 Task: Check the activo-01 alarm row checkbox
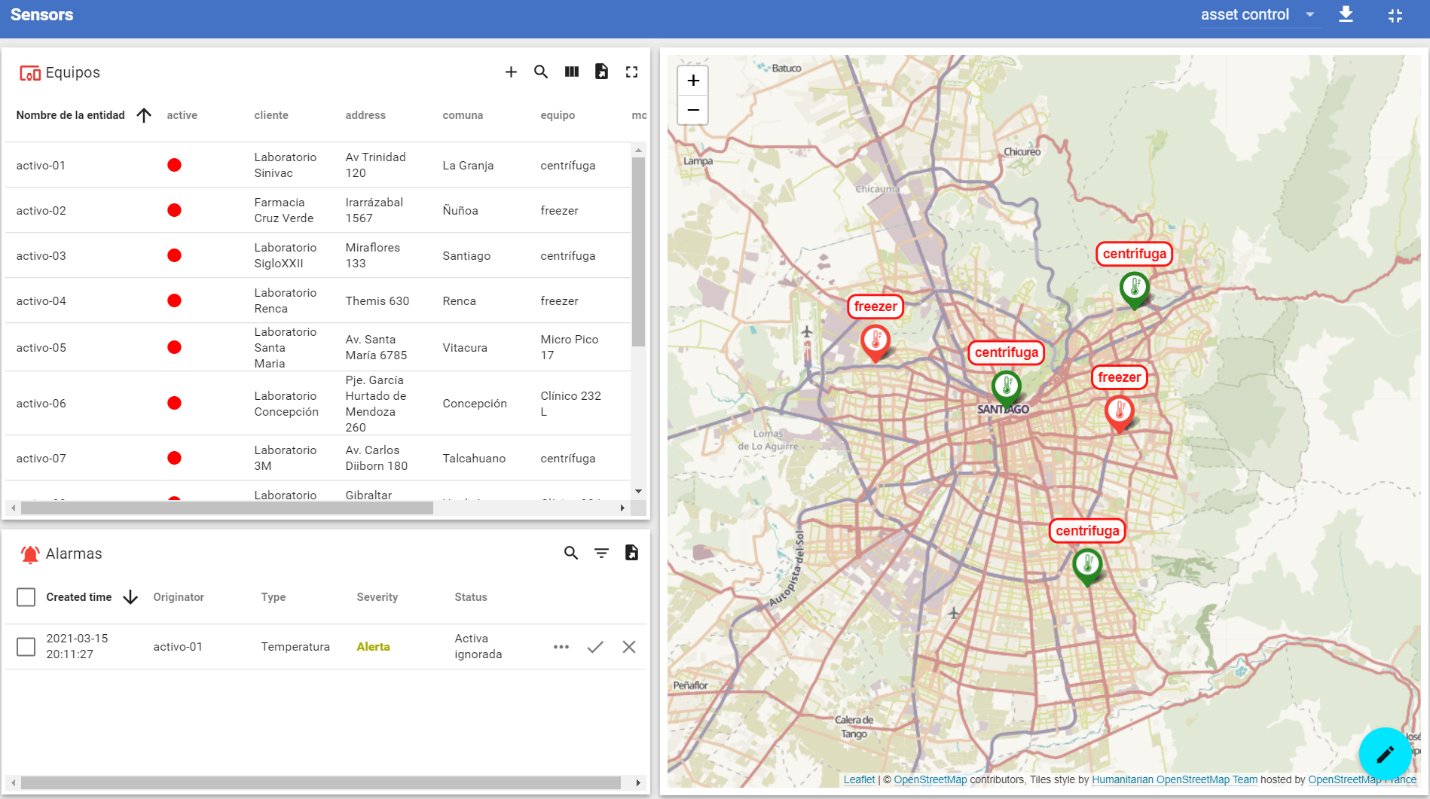point(26,647)
